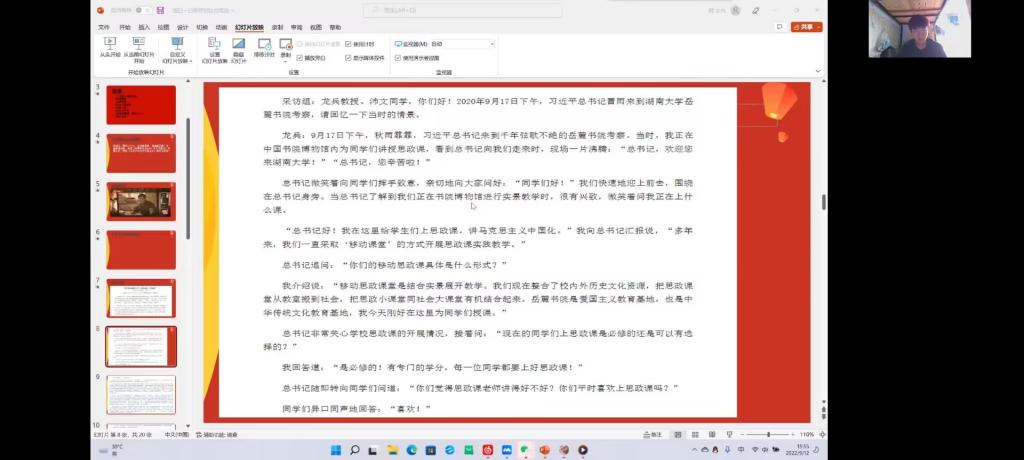This screenshot has width=1024, height=460.
Task: Switch to the Insert (插入) tab
Action: (x=144, y=27)
